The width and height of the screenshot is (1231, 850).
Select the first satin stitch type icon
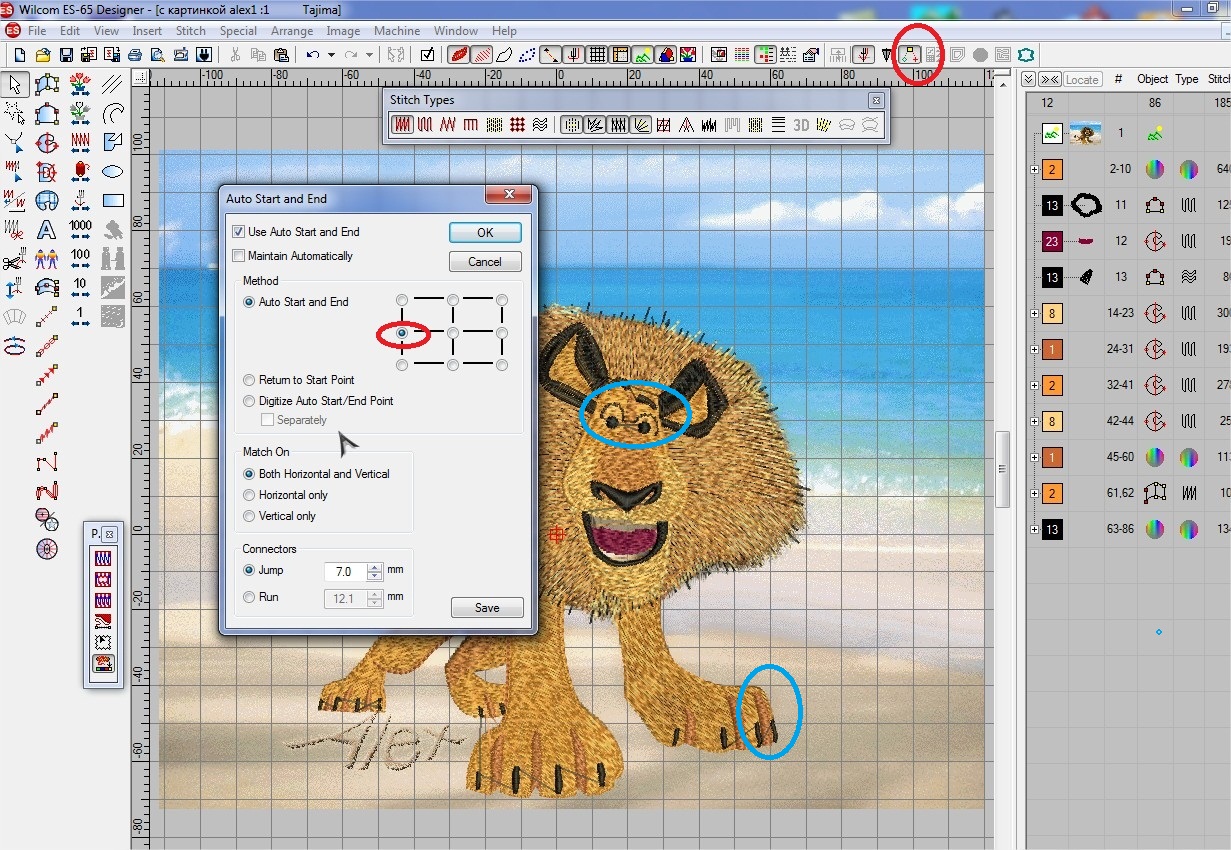tap(402, 125)
